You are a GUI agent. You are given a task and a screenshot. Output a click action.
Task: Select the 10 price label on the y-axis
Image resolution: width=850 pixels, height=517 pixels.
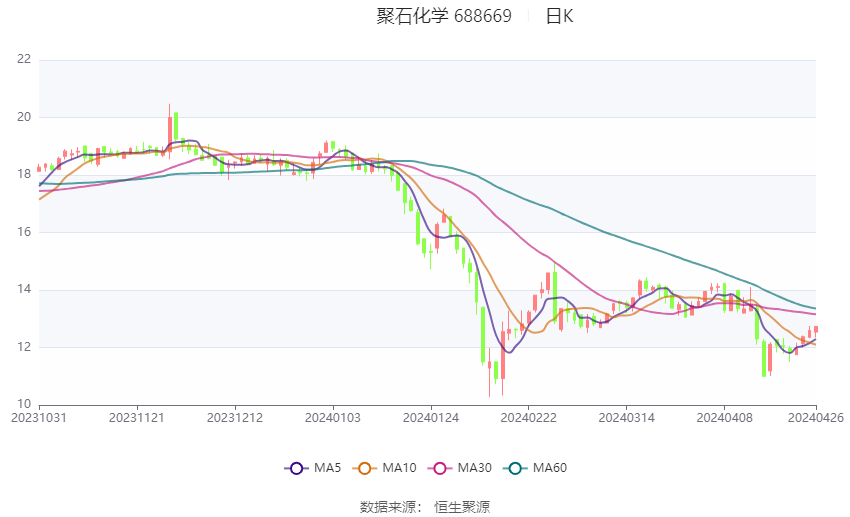point(24,405)
